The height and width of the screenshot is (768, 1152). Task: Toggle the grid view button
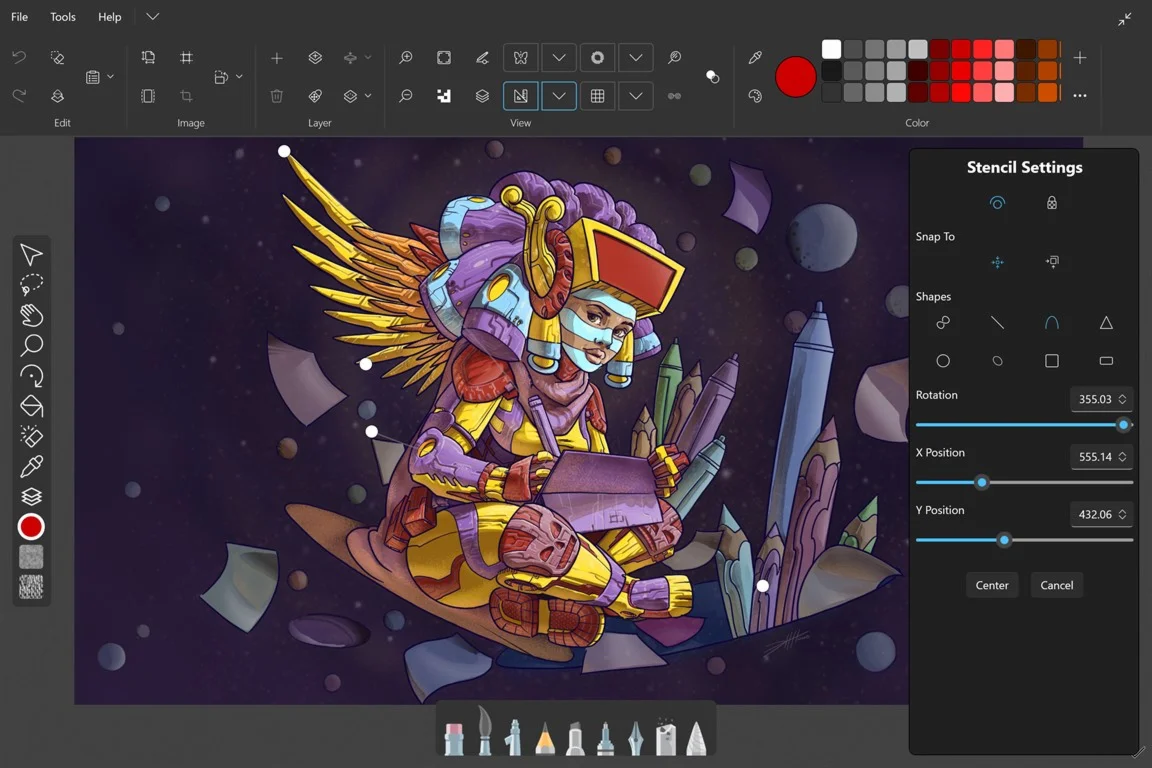(x=597, y=96)
